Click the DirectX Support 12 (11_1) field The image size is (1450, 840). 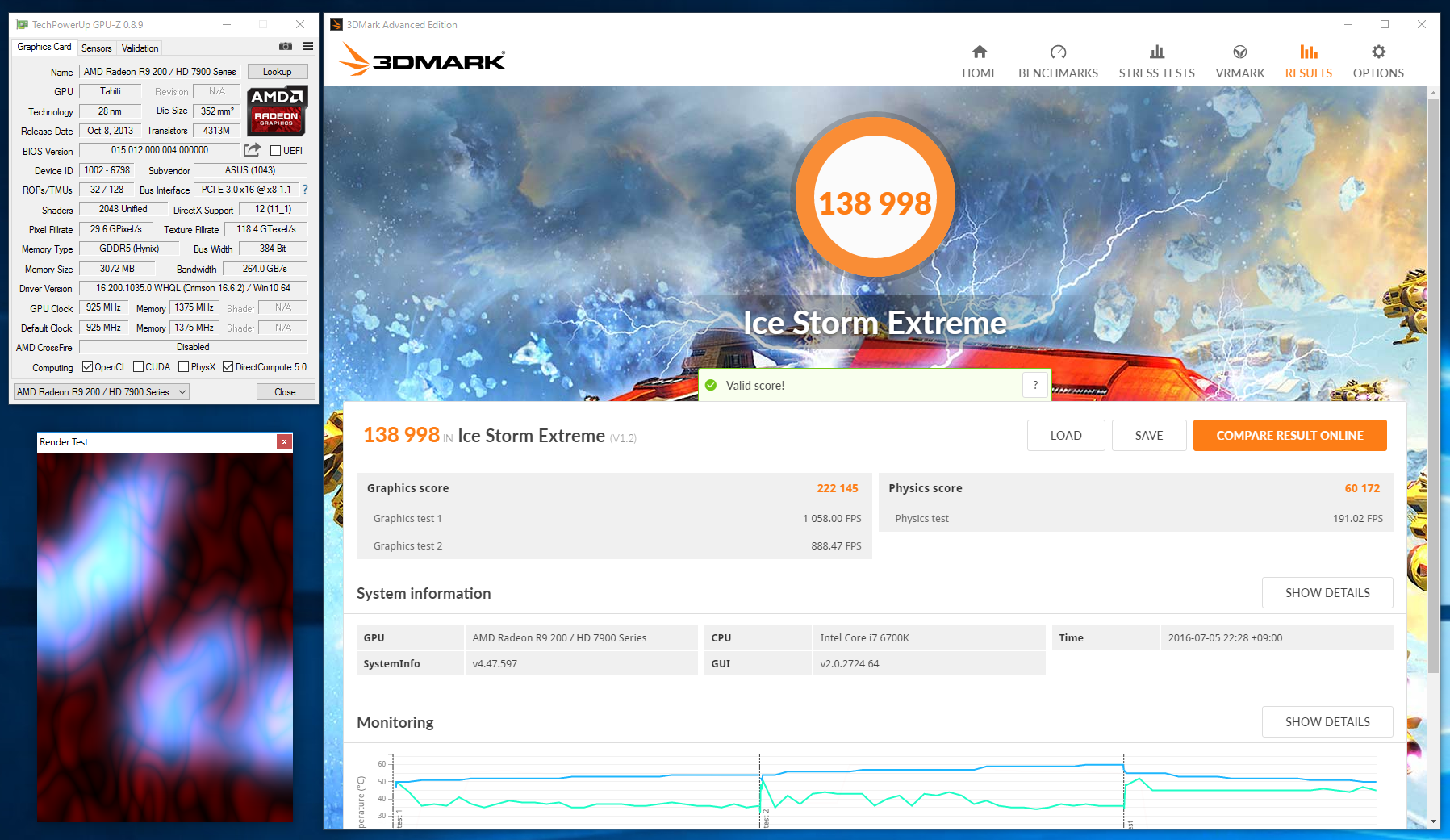coord(274,209)
